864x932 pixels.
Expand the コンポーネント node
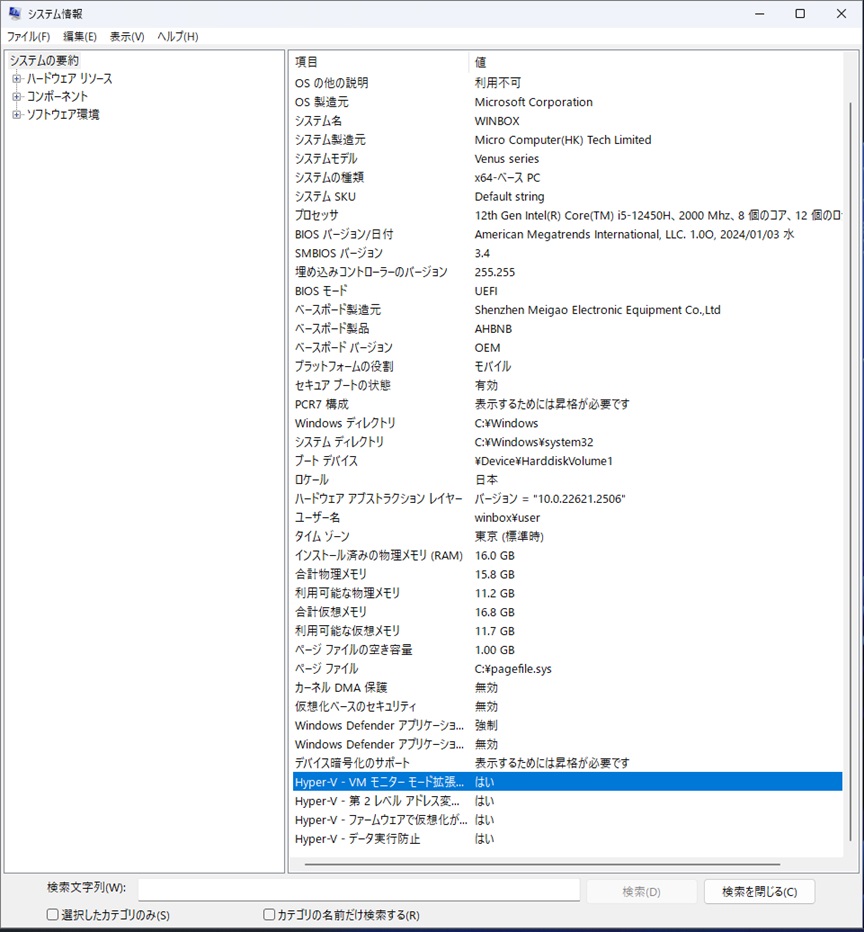(x=17, y=96)
